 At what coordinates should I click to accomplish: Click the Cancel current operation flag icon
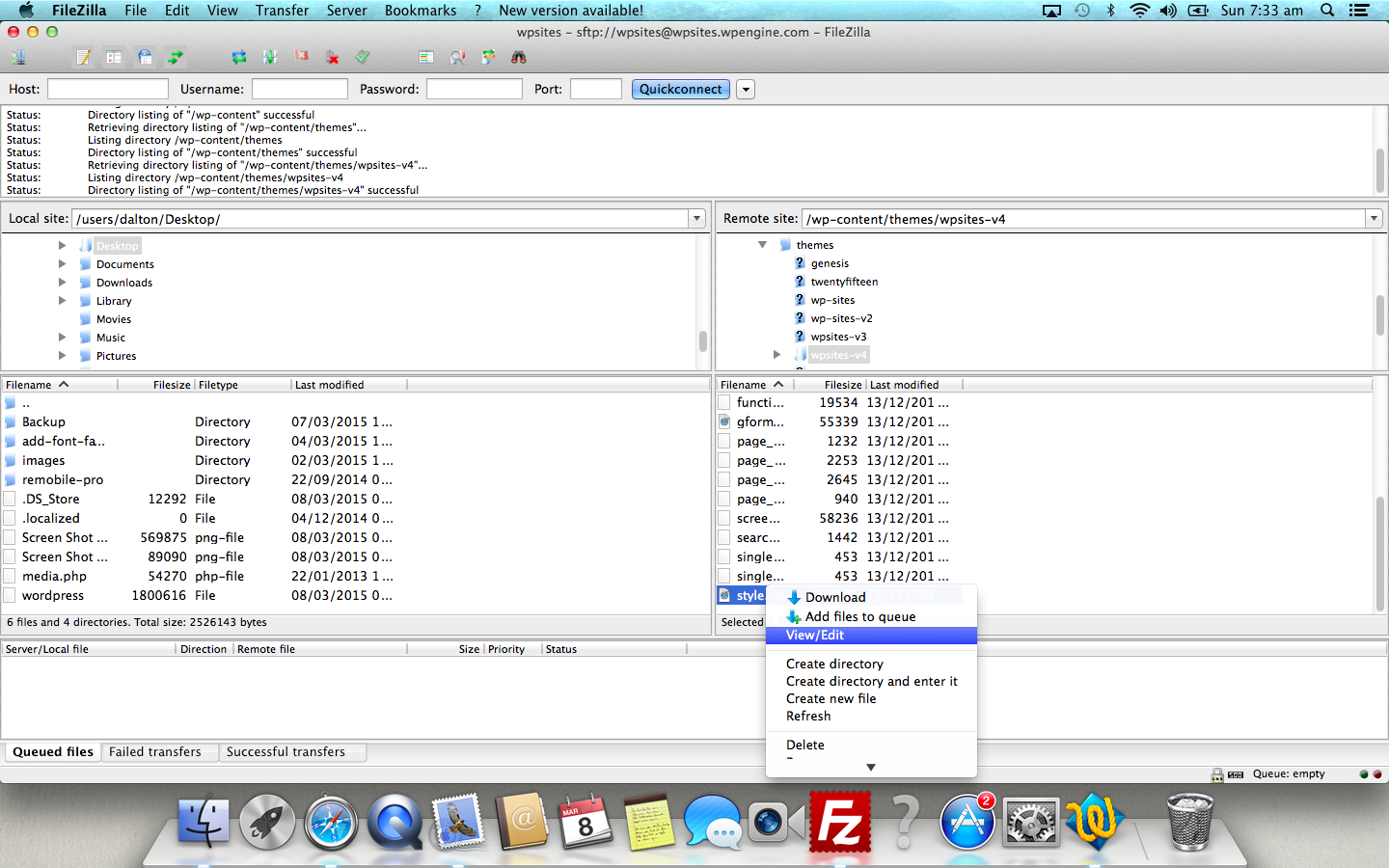(301, 58)
